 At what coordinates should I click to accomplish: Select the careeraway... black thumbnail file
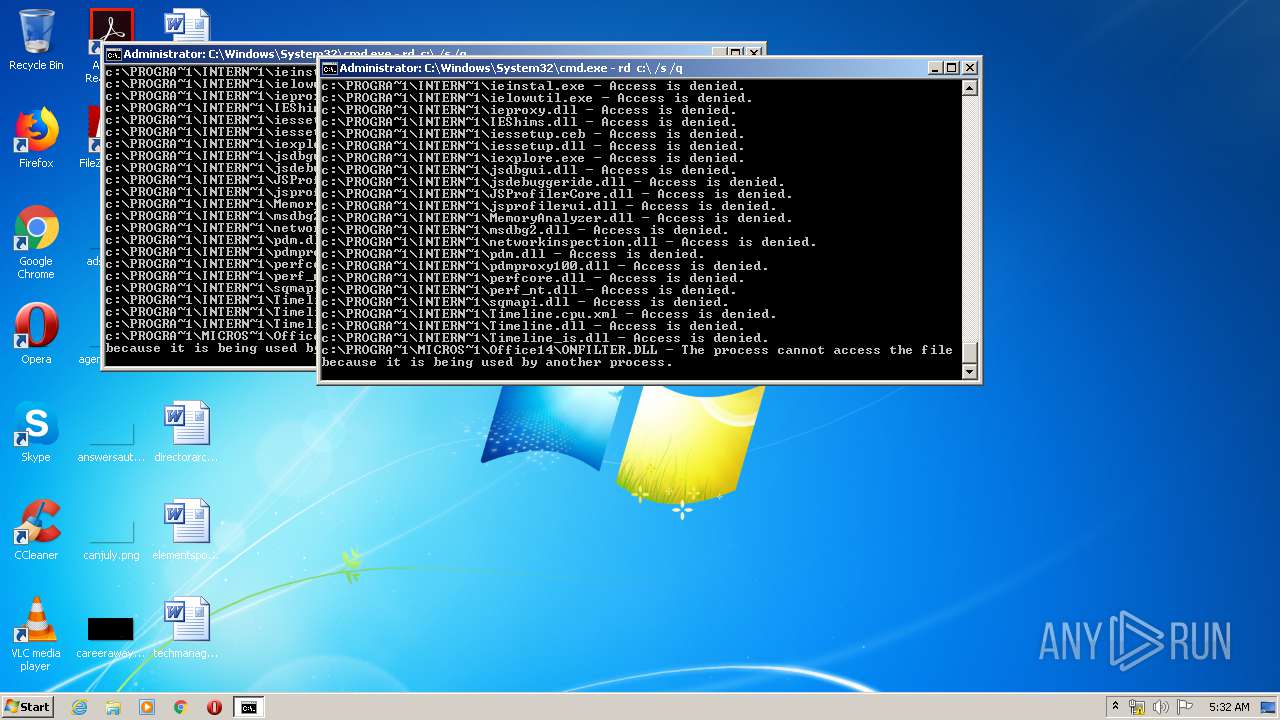[x=111, y=636]
